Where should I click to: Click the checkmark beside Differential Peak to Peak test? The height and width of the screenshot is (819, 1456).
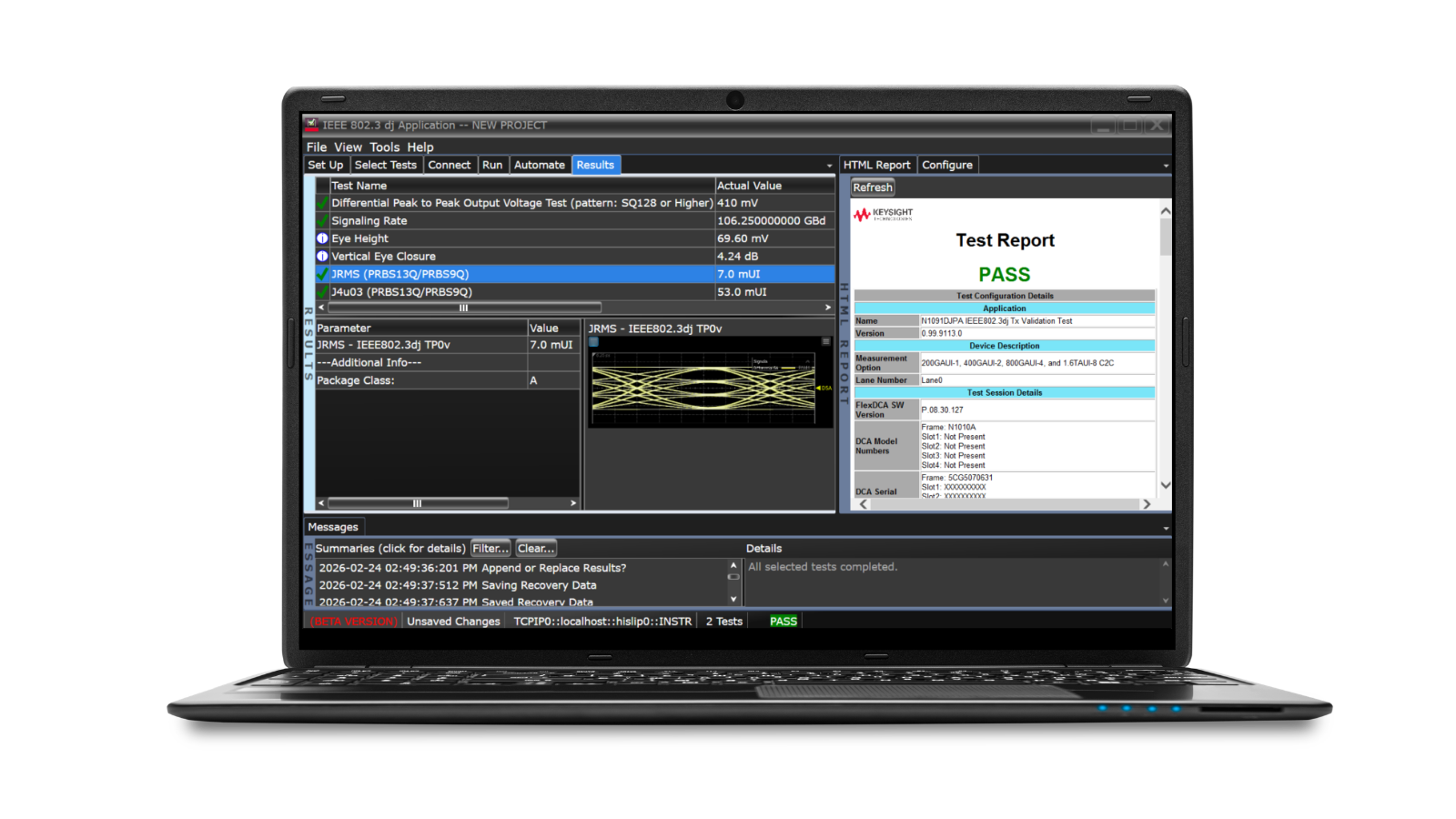click(322, 203)
